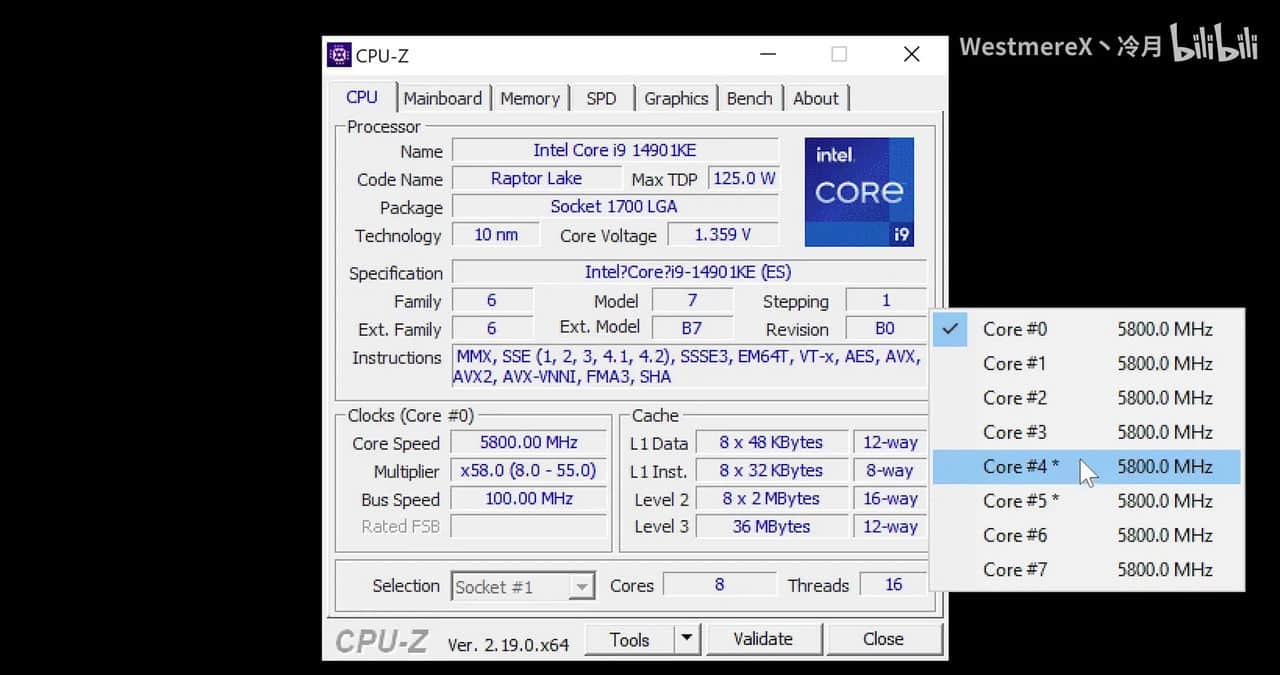Click the Threads count field showing 16
1280x675 pixels.
click(893, 584)
